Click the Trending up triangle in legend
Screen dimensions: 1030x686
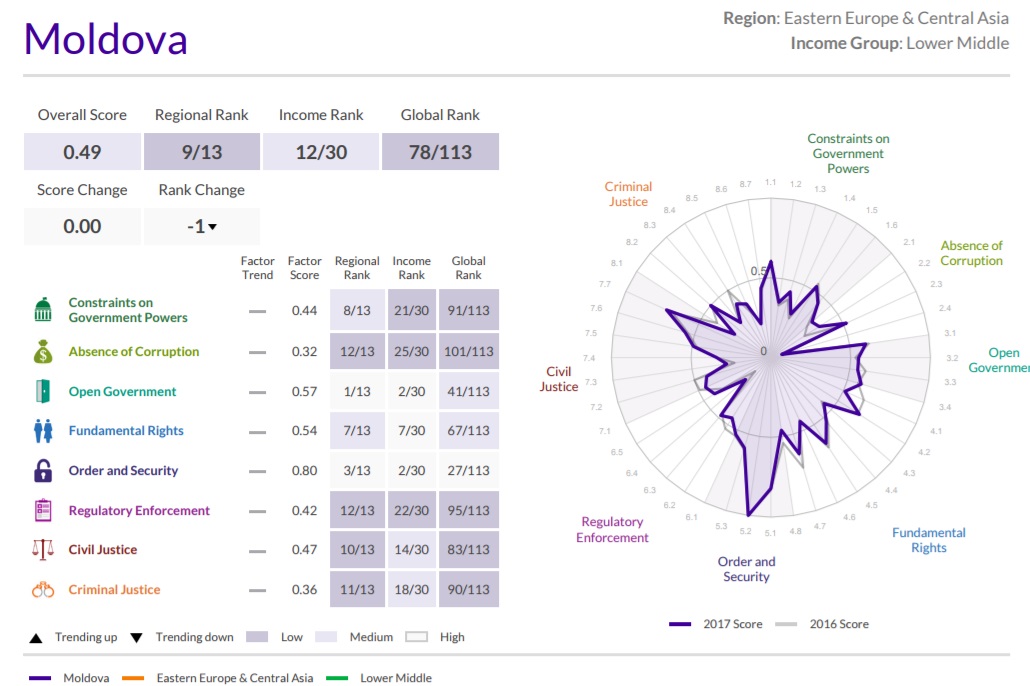coord(36,637)
